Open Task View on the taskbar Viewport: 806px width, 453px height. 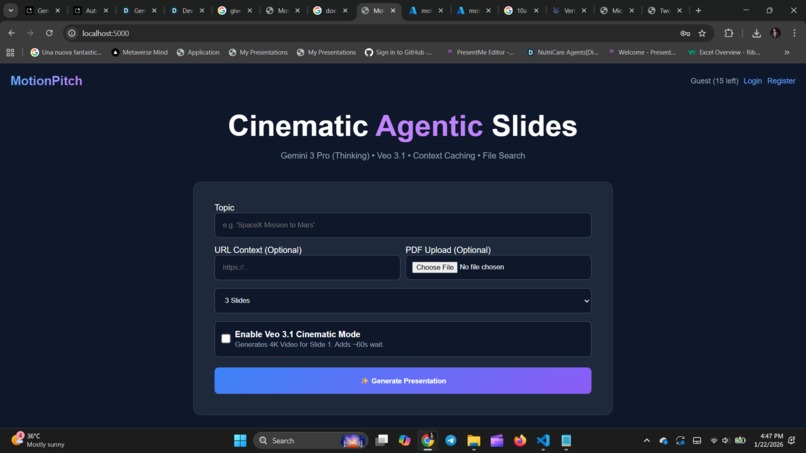pos(381,441)
